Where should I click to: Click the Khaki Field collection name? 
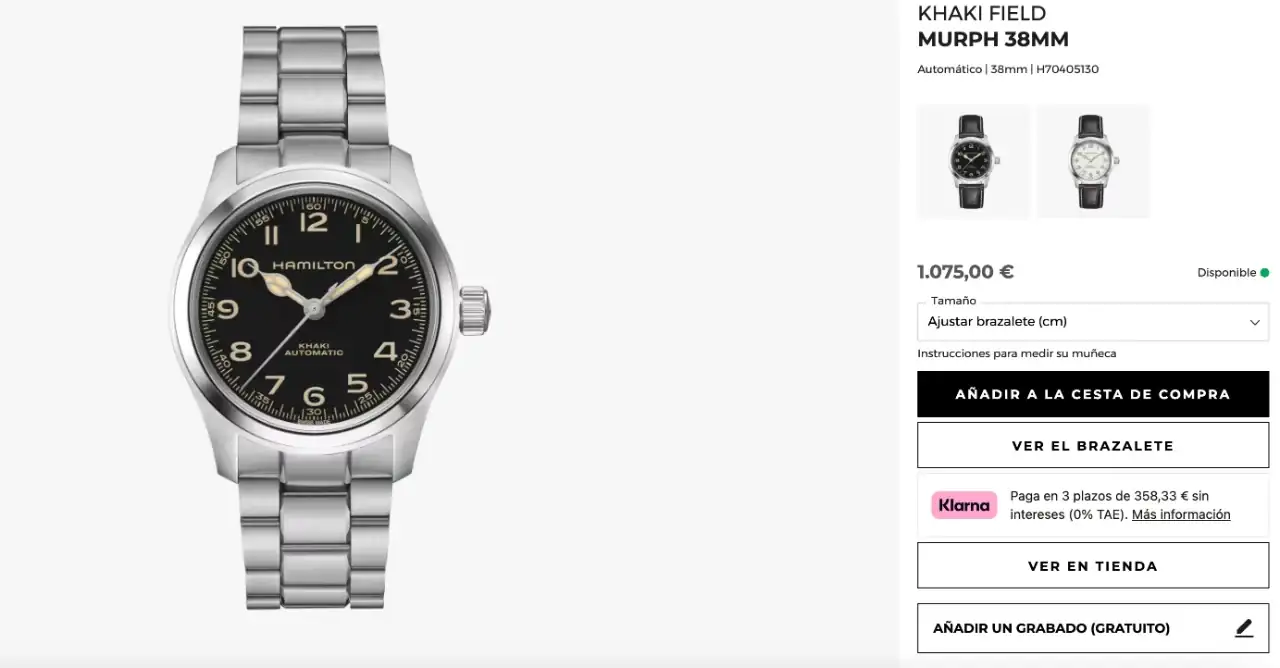point(982,13)
